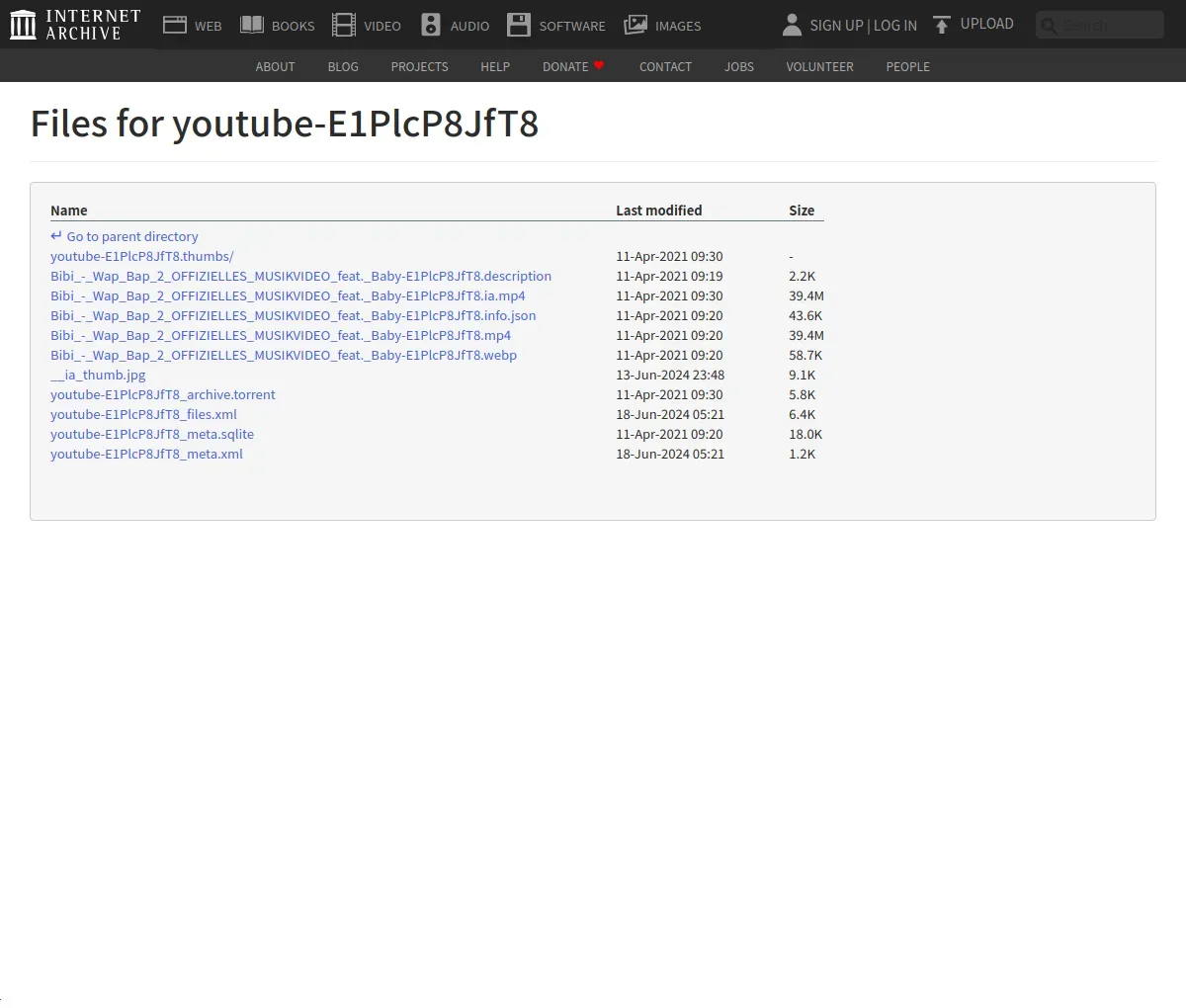Open the Images section icon
This screenshot has height=1008, width=1186.
[635, 25]
